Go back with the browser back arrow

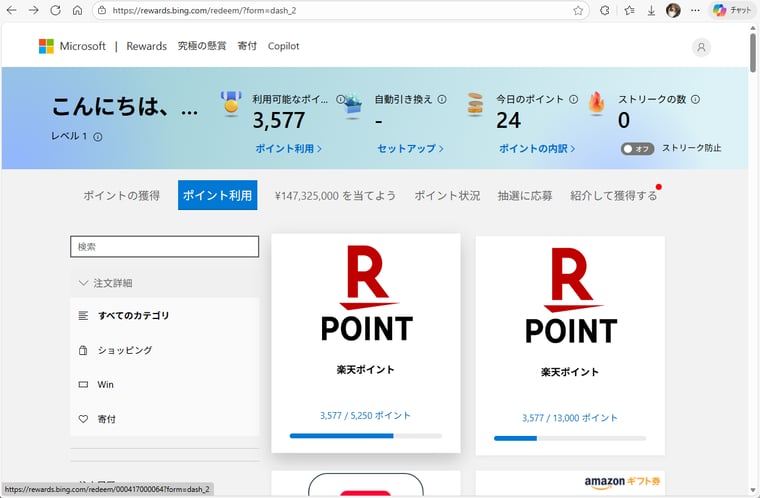point(11,10)
